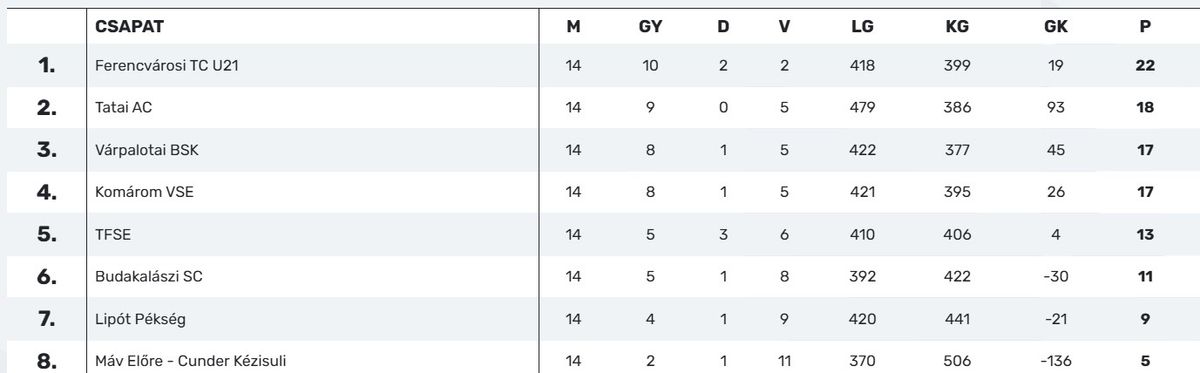Image resolution: width=1200 pixels, height=373 pixels.
Task: Click the V losses column header
Action: [784, 27]
